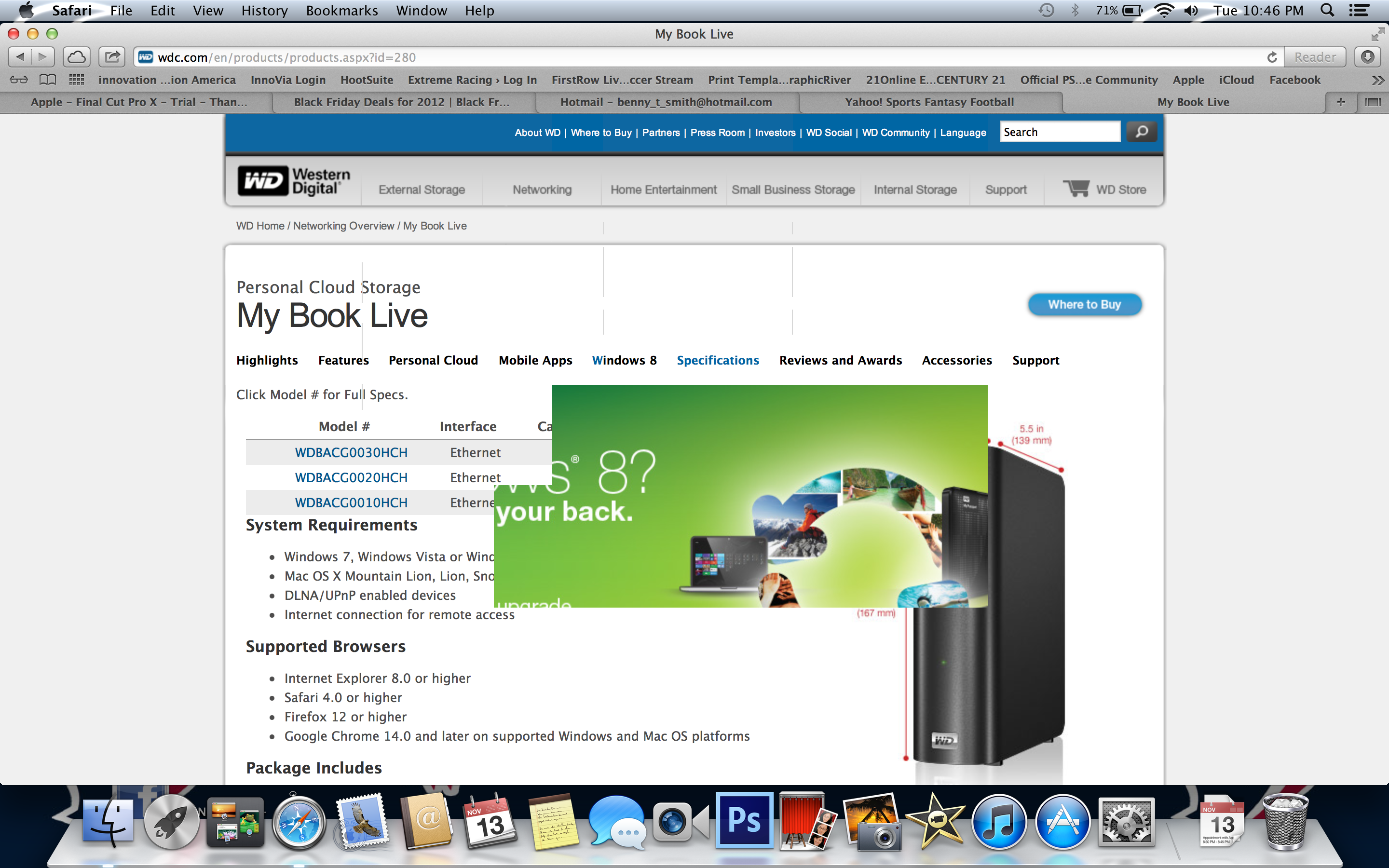The height and width of the screenshot is (868, 1389).
Task: Show bookmarks with the book icon
Action: click(x=48, y=80)
